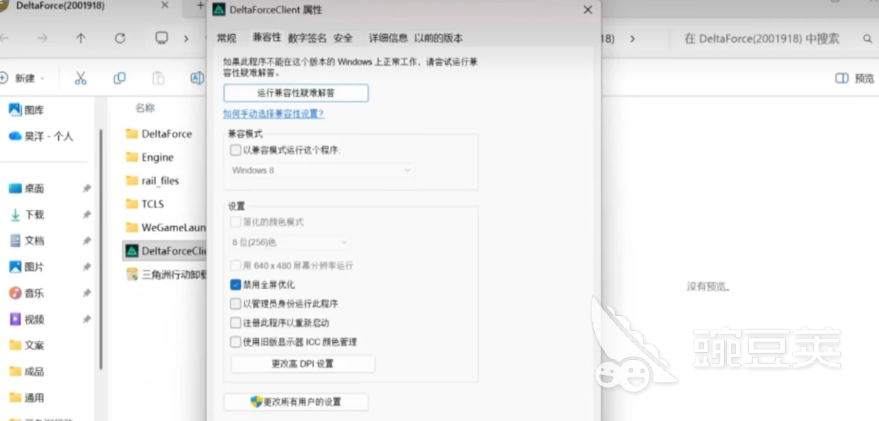This screenshot has width=879, height=421.
Task: Click the Cut scissors icon in toolbar
Action: (80, 78)
